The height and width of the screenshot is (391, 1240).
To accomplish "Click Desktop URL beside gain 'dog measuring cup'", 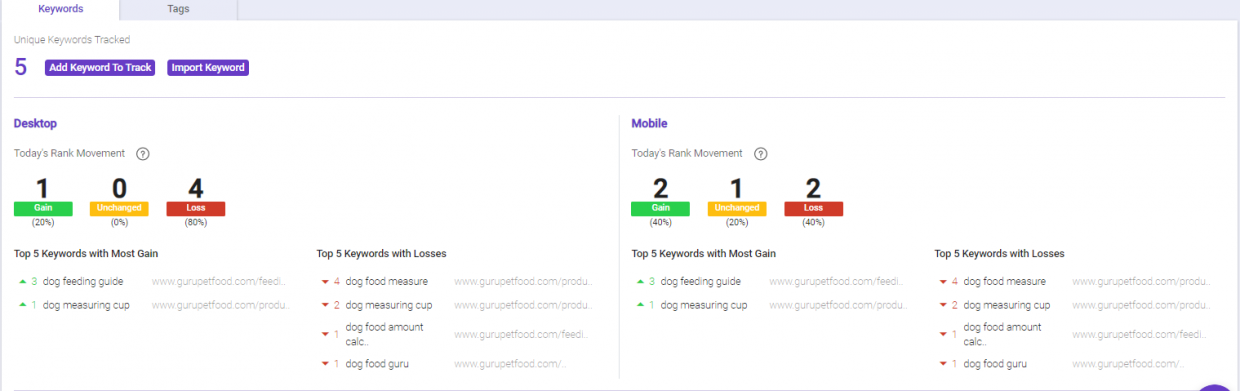I will (221, 305).
